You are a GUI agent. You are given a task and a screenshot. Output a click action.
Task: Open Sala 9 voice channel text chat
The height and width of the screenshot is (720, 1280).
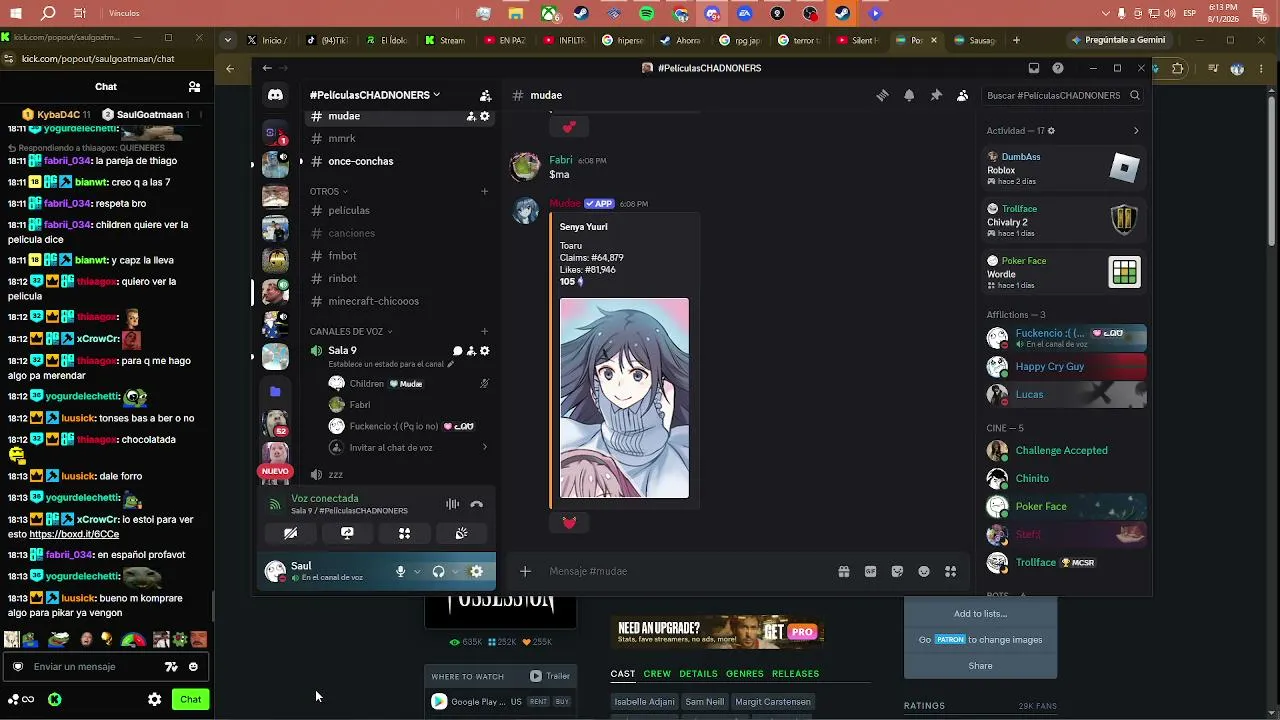(458, 351)
